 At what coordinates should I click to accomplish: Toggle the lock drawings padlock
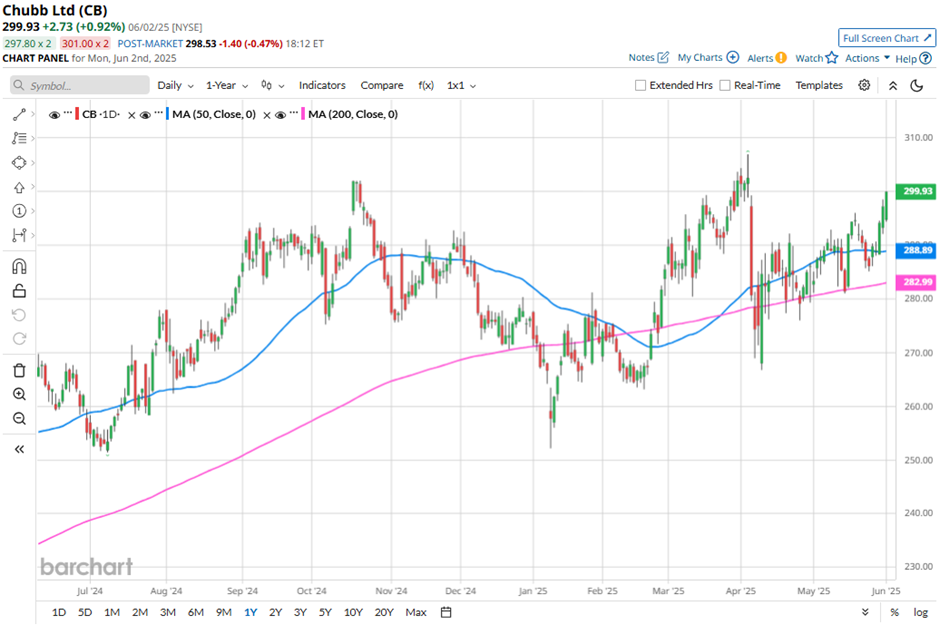pyautogui.click(x=19, y=291)
